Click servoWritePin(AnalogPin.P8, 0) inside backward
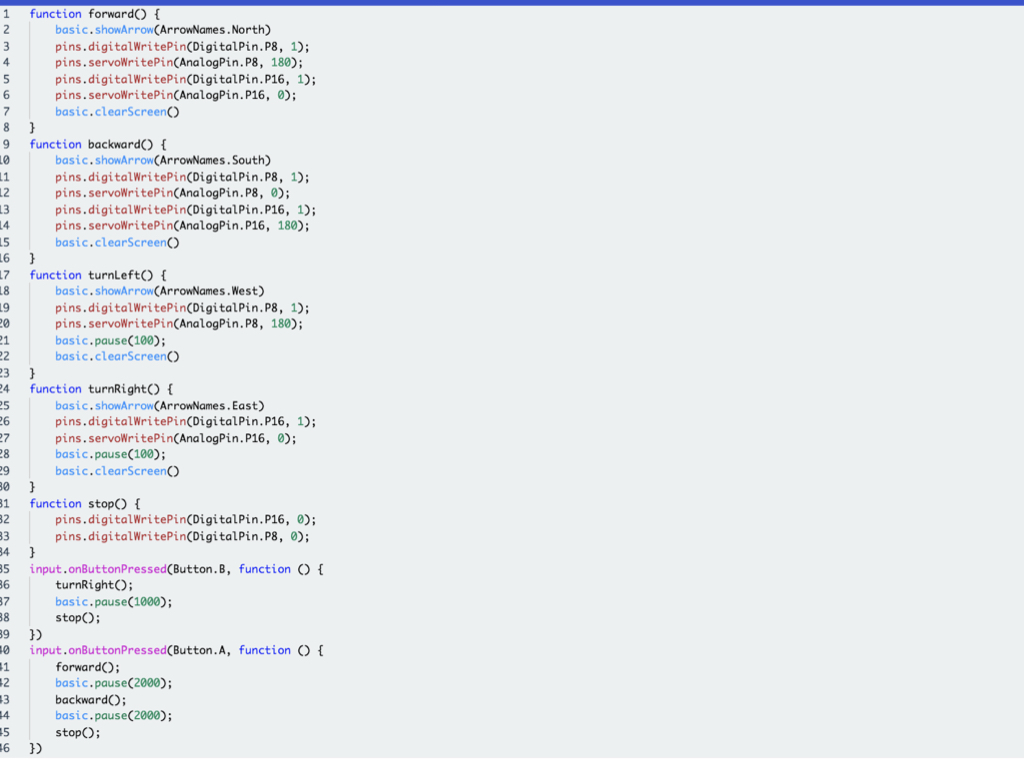This screenshot has height=768, width=1024. pos(186,193)
